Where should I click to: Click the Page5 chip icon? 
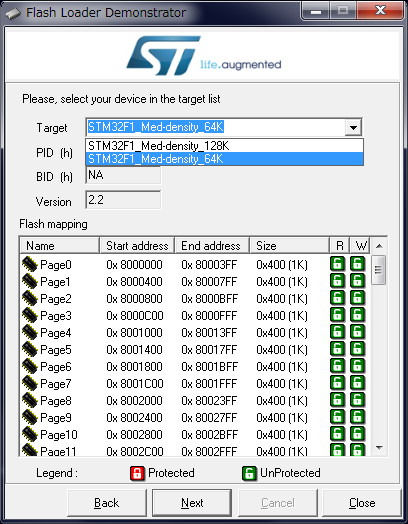click(x=30, y=350)
